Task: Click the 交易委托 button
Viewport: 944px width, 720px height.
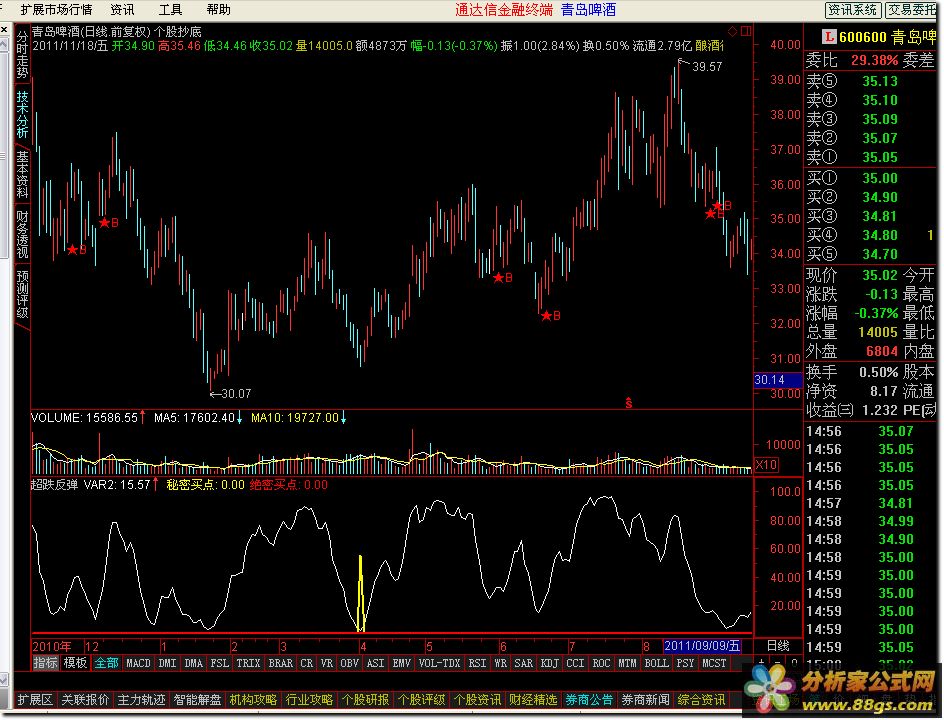Action: (x=911, y=10)
